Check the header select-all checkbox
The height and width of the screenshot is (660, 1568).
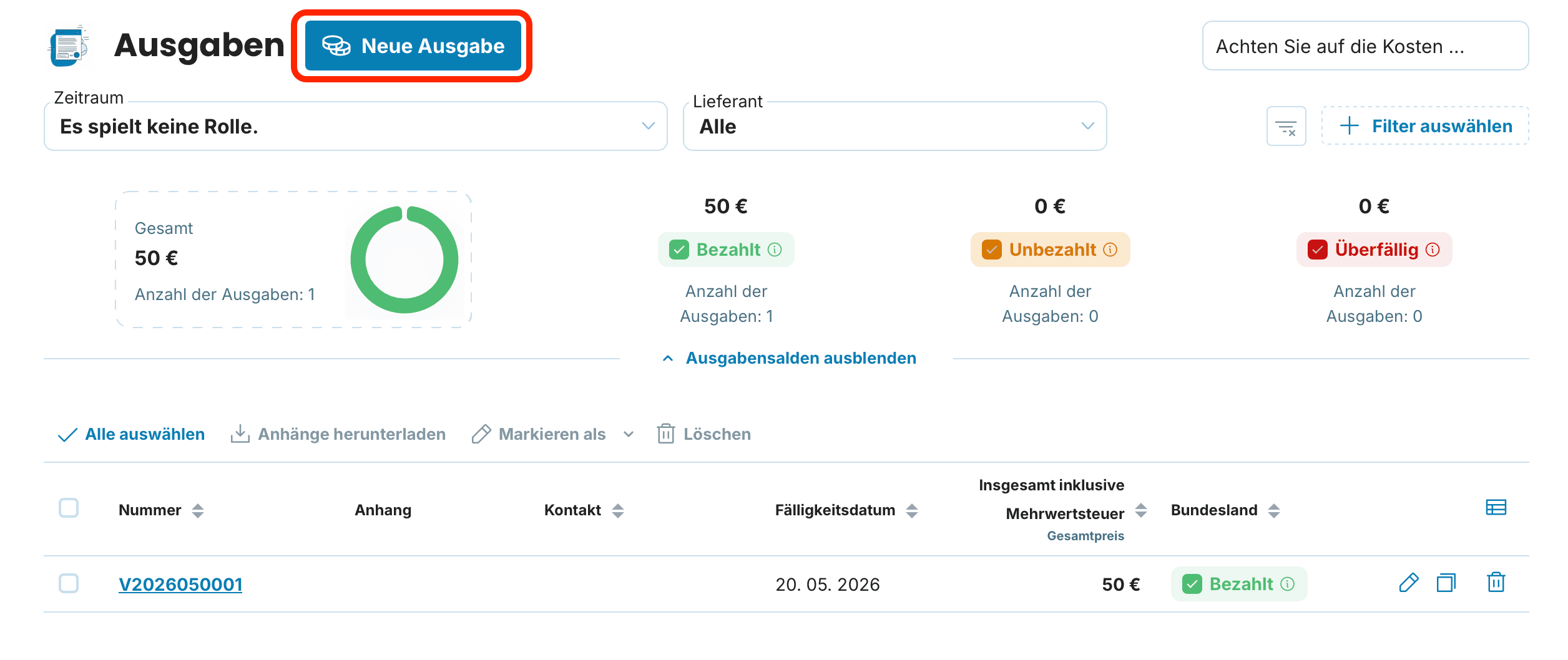tap(69, 508)
